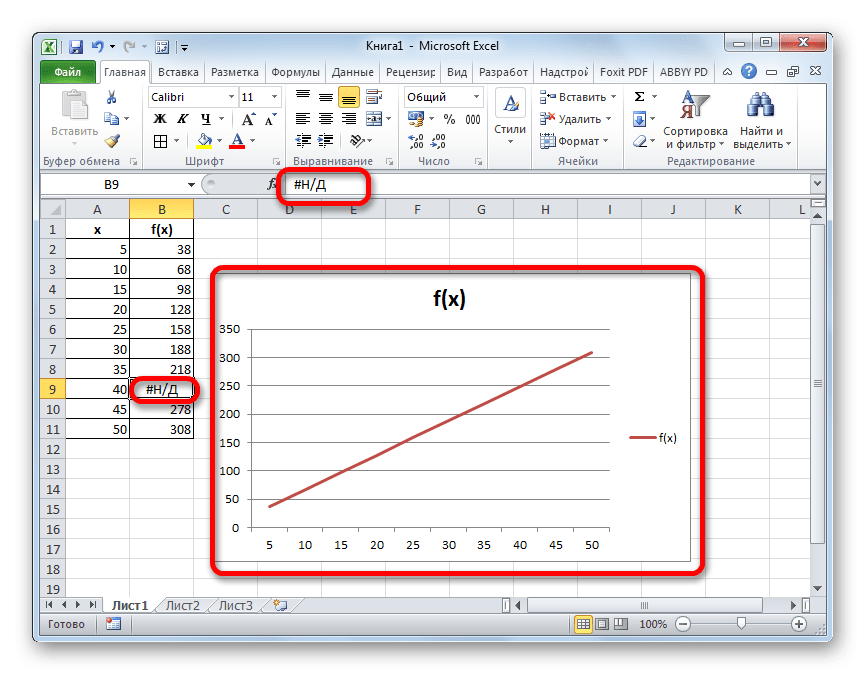Screen dimensions: 866x675
Task: Toggle middle vertical alignment
Action: tap(326, 97)
